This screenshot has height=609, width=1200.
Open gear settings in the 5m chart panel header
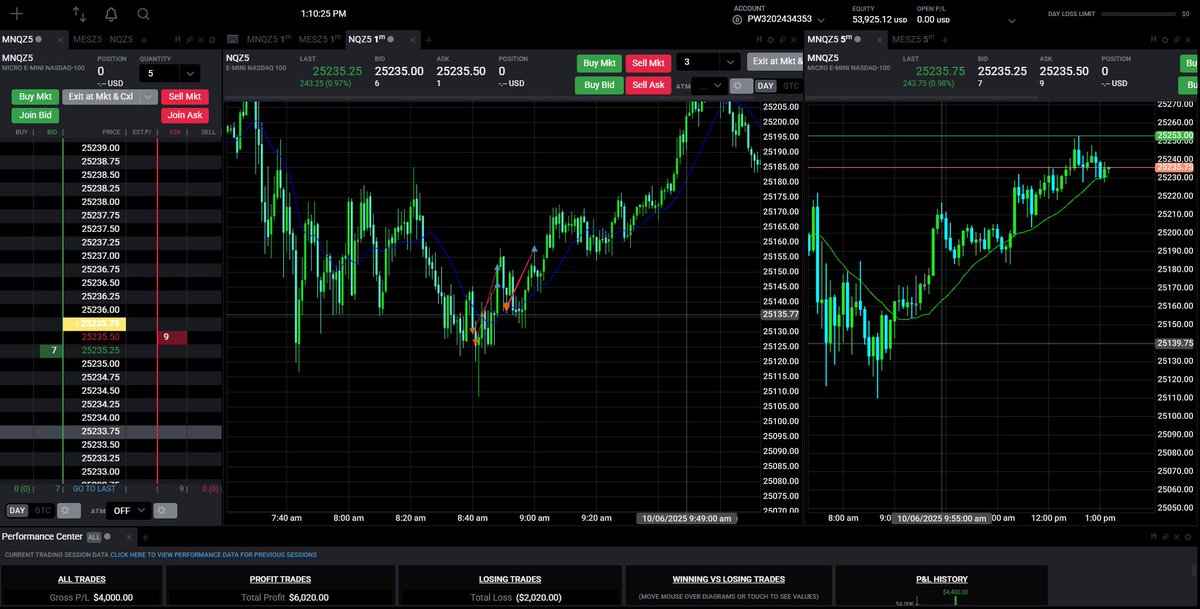pos(1164,39)
